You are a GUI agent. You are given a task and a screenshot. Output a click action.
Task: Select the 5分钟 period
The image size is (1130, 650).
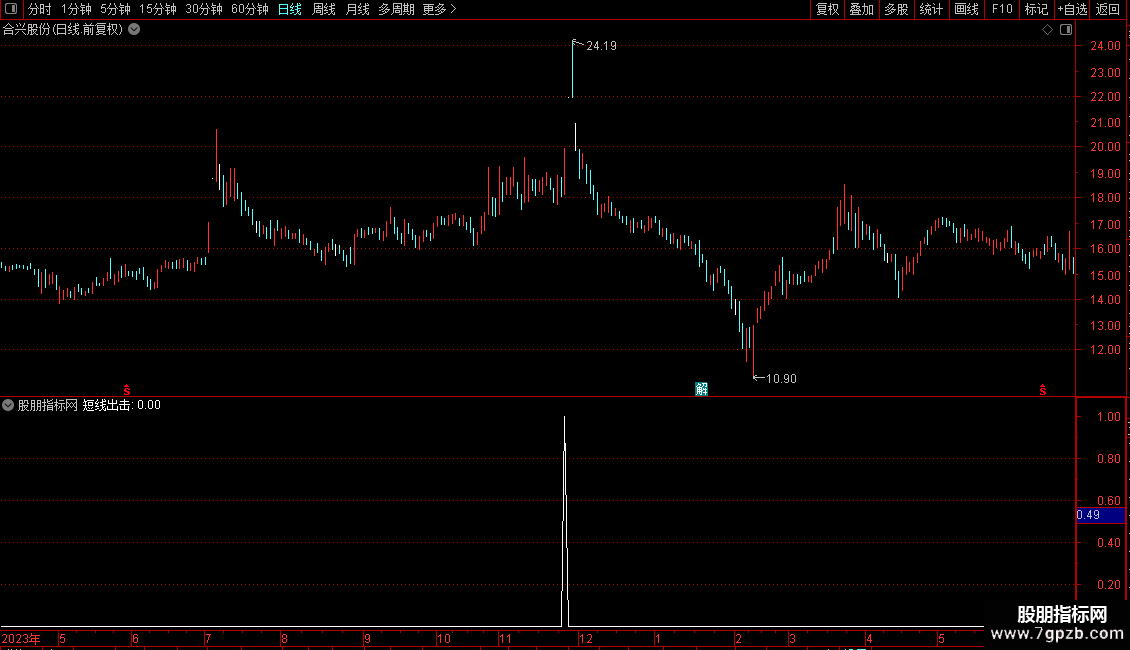click(x=115, y=9)
